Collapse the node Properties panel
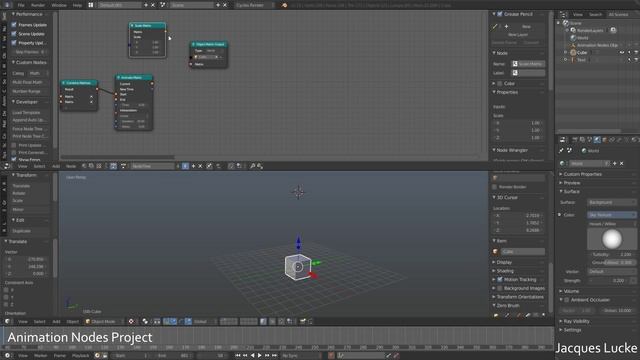The height and width of the screenshot is (360, 640). click(507, 92)
